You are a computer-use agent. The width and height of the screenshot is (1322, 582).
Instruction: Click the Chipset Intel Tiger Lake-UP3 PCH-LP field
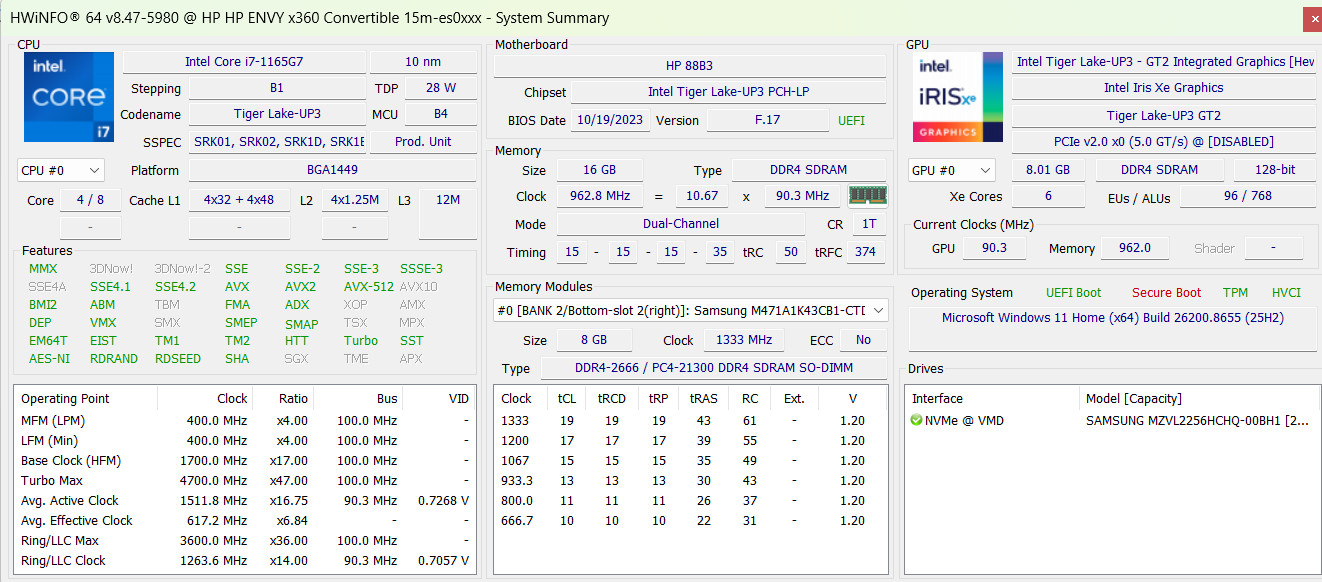coord(728,92)
